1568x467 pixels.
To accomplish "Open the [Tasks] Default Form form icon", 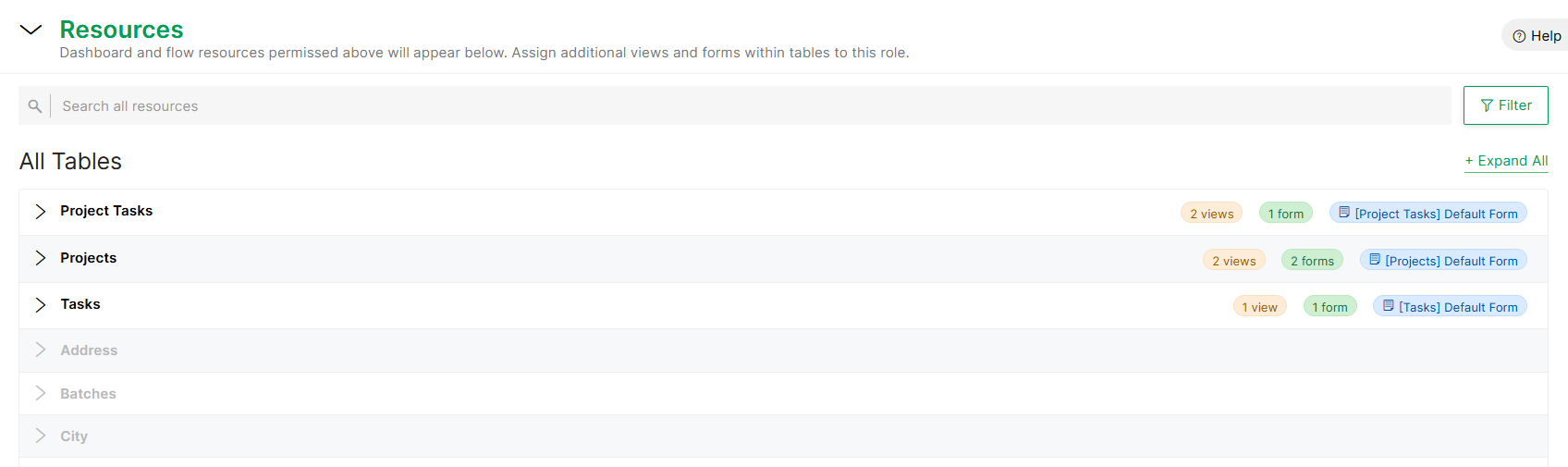I will (1389, 306).
